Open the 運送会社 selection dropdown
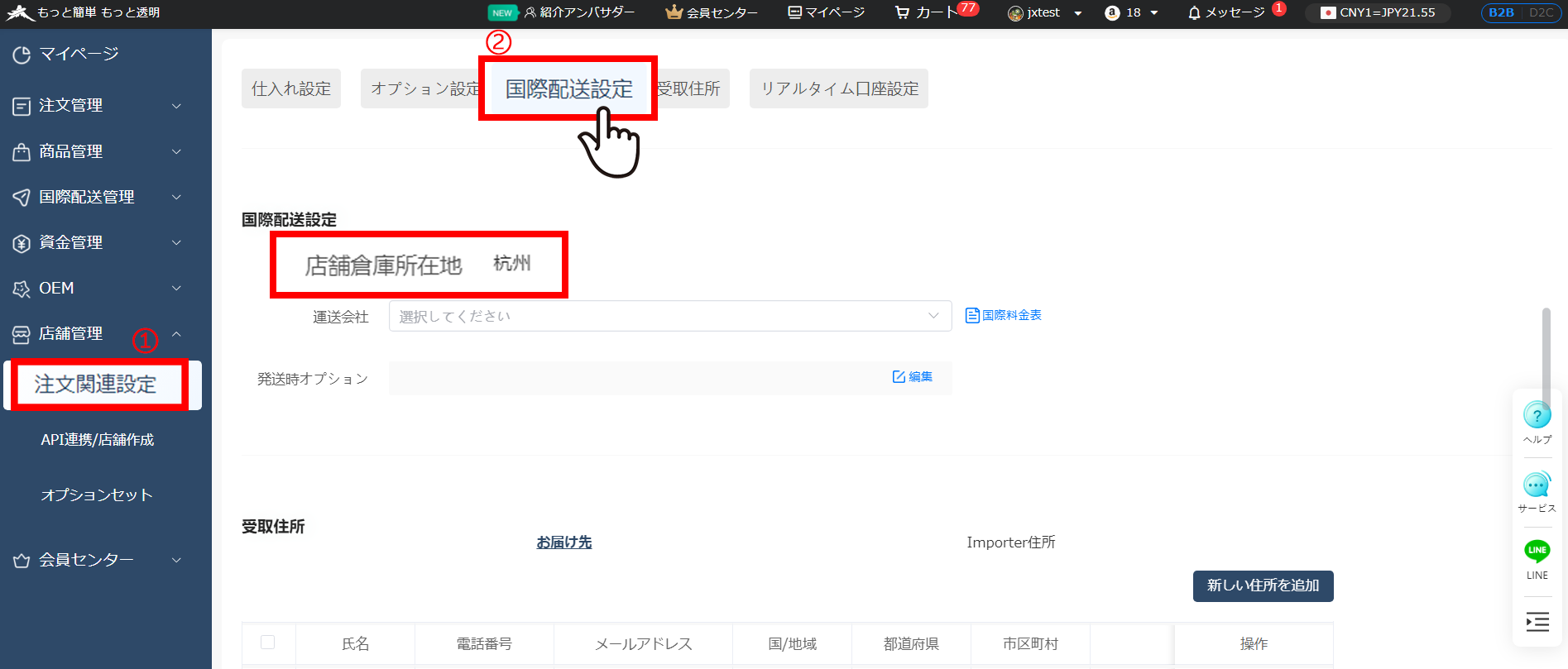The height and width of the screenshot is (669, 1568). pos(670,316)
